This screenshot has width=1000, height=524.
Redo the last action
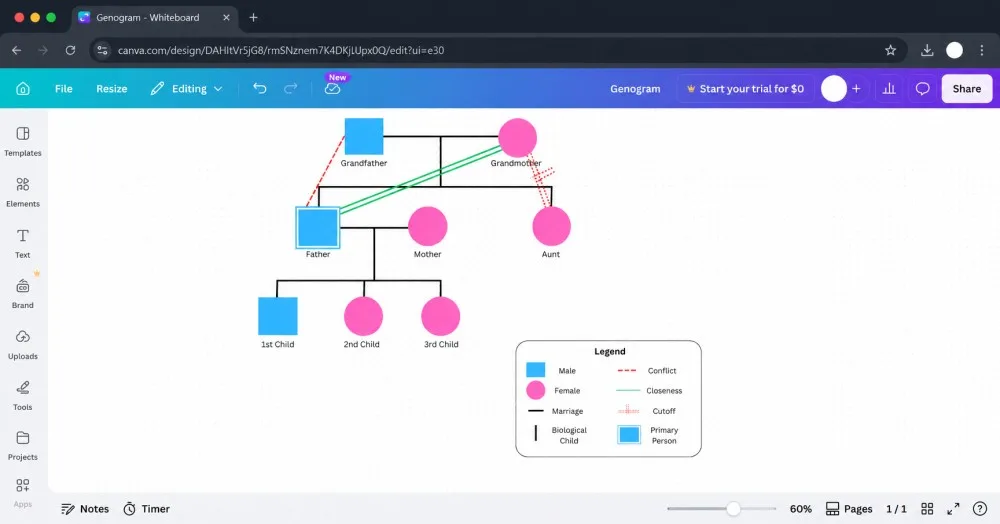pos(291,89)
